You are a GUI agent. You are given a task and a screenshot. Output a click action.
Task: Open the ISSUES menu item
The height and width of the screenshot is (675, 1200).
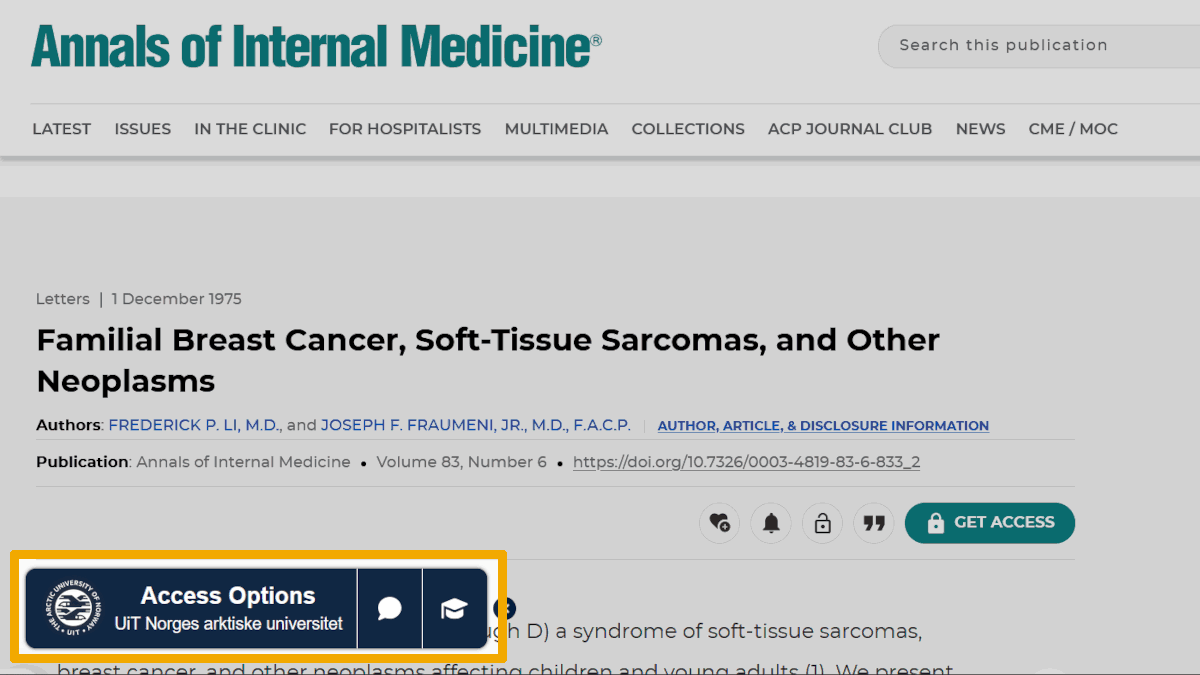pos(142,129)
